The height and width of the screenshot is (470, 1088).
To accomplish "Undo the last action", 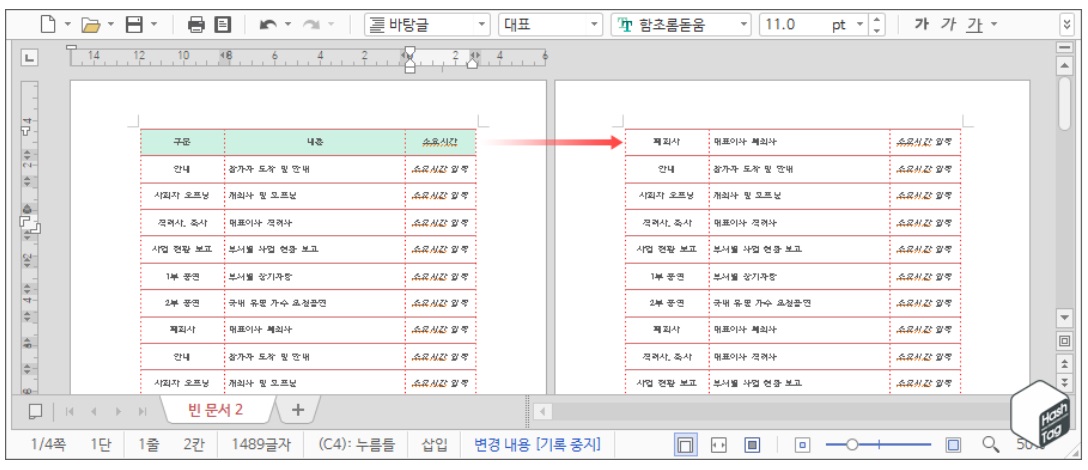I will tap(268, 25).
